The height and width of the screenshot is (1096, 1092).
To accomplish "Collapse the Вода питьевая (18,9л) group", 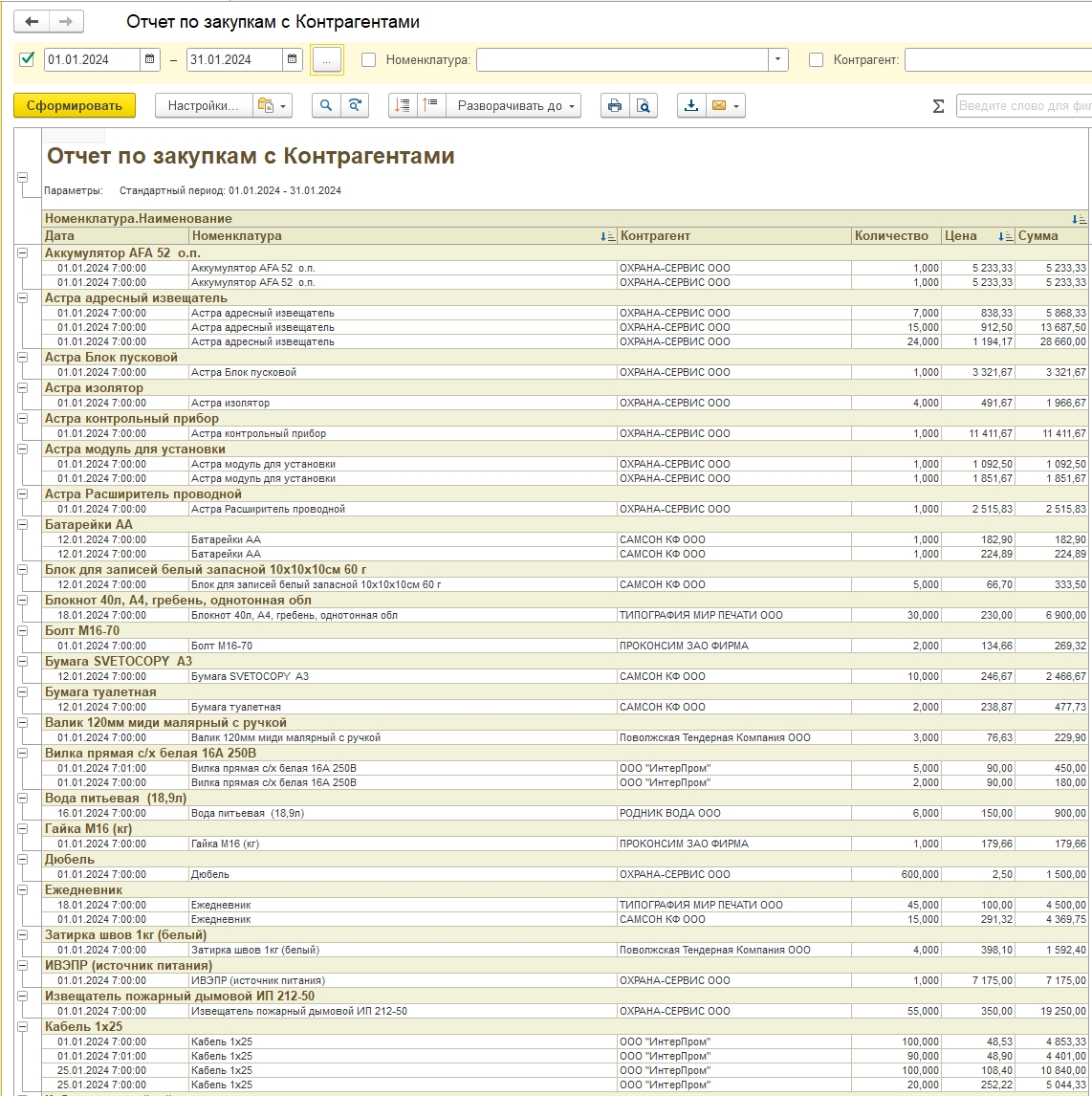I will (x=22, y=799).
